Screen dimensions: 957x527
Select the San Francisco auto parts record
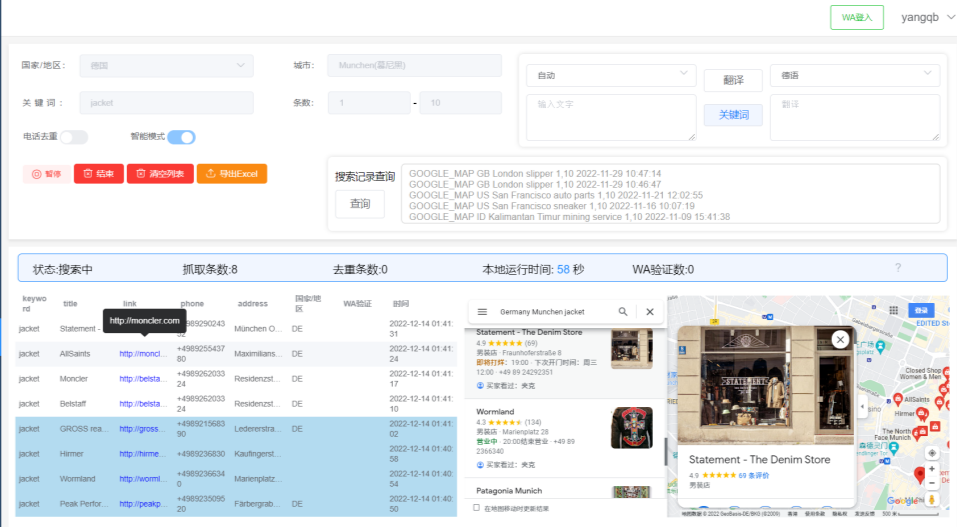click(x=555, y=195)
